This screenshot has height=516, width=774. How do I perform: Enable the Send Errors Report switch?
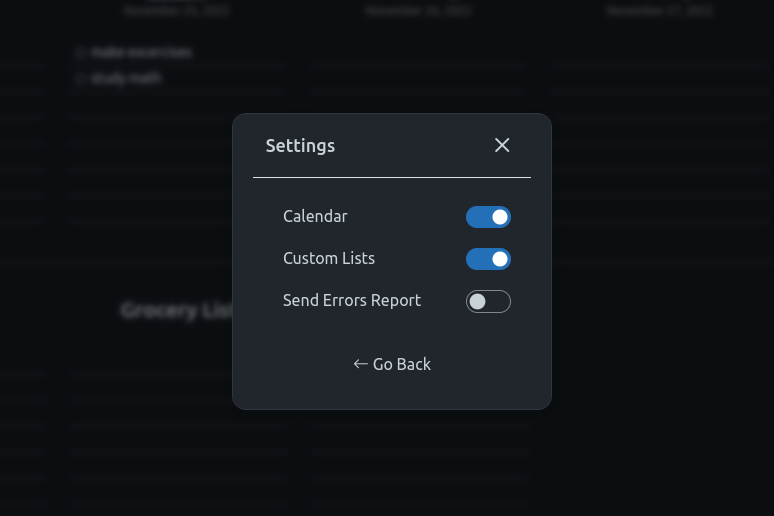point(488,301)
